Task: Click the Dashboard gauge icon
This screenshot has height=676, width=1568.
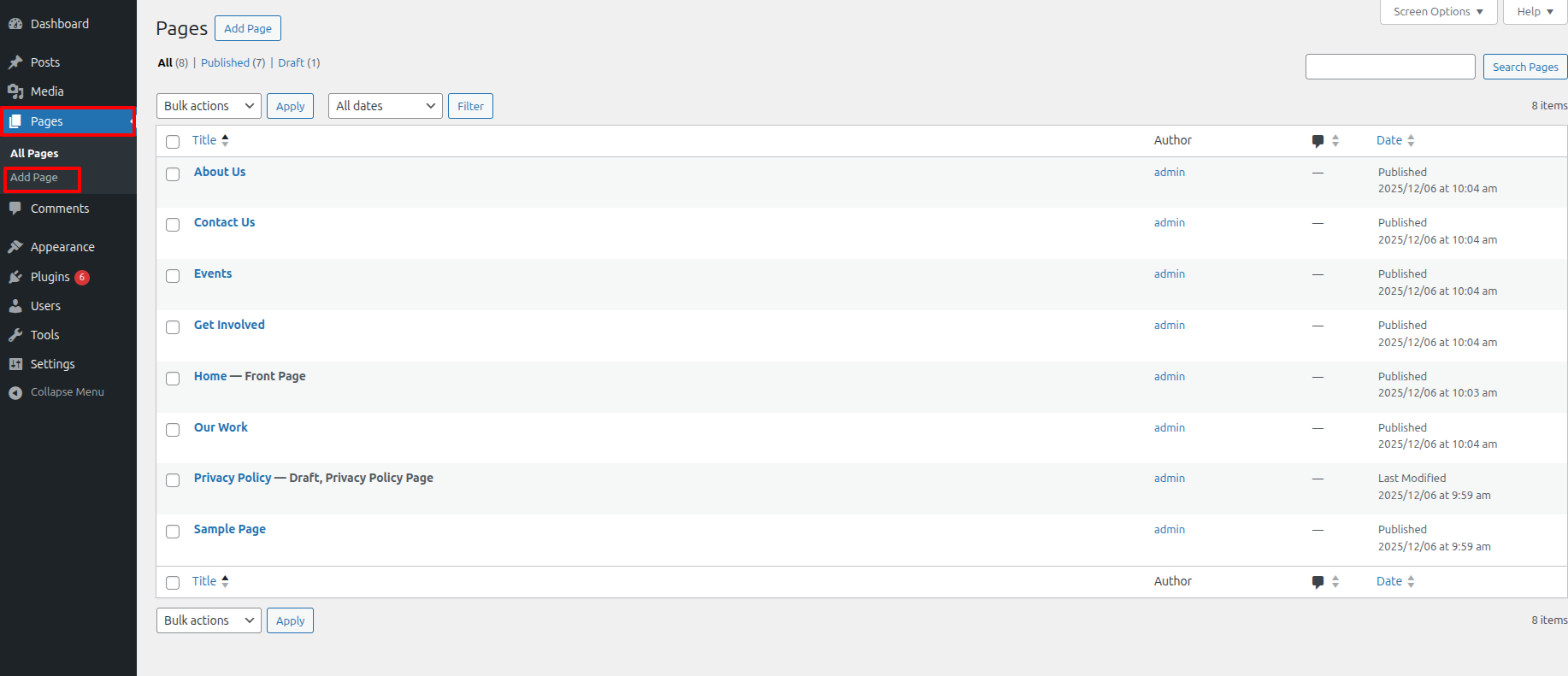Action: [x=15, y=24]
